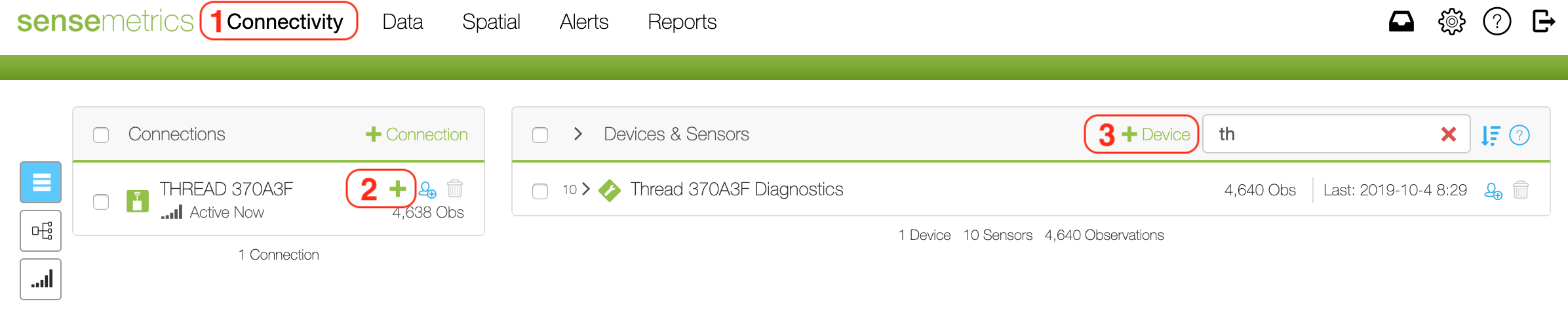Share the THREAD 370A3F connection with user
The image size is (1568, 316).
click(x=427, y=190)
